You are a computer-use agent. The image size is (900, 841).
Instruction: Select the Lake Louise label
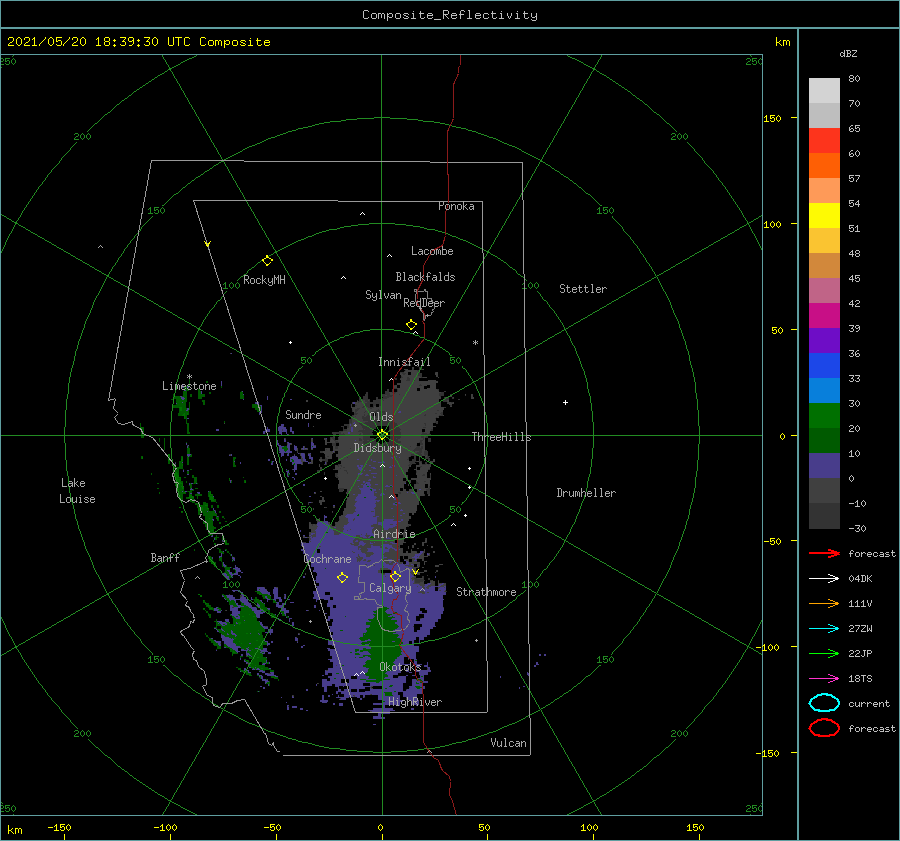pos(77,491)
